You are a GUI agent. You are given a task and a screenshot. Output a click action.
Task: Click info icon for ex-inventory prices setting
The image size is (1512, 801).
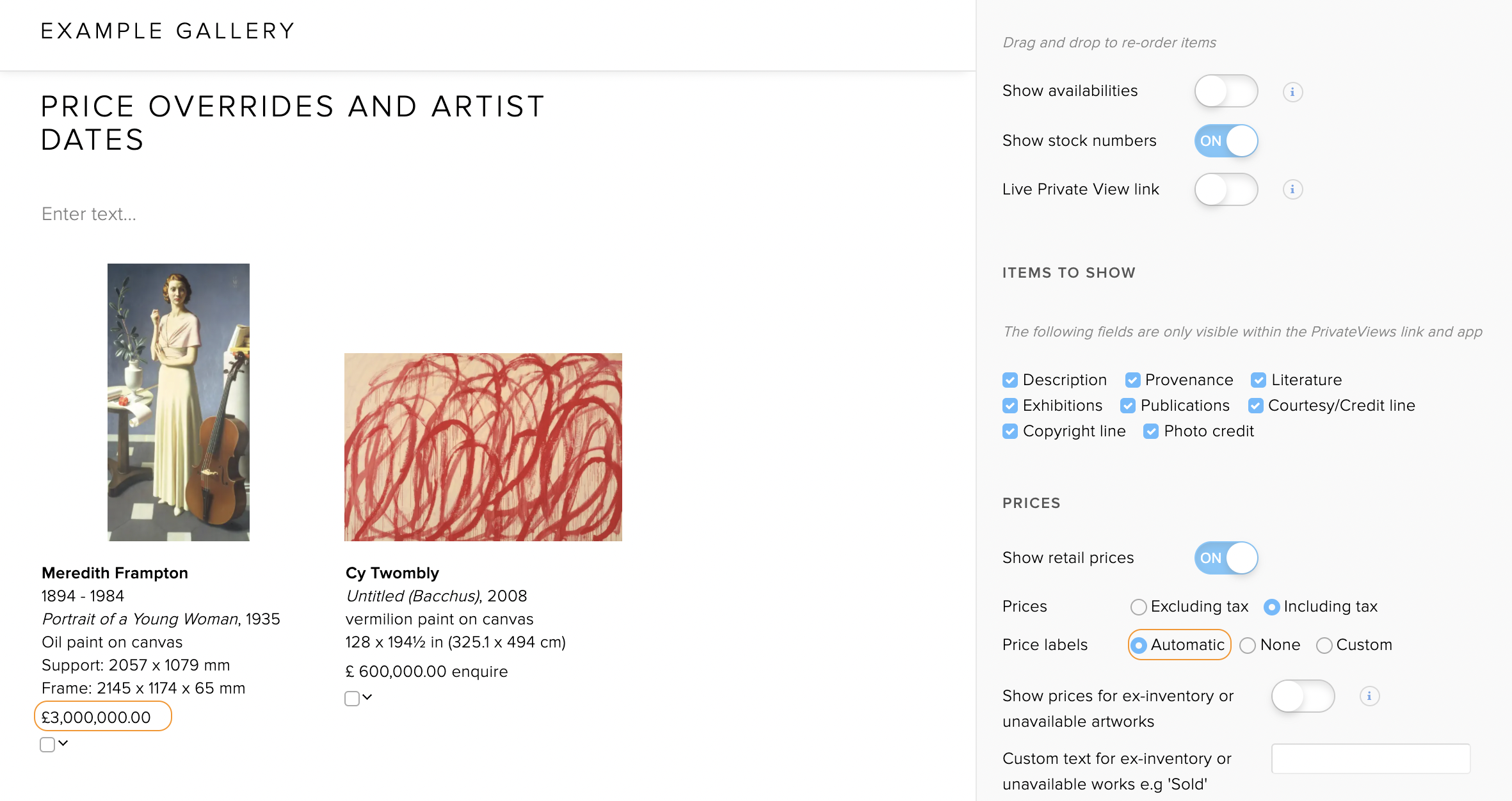pos(1369,696)
